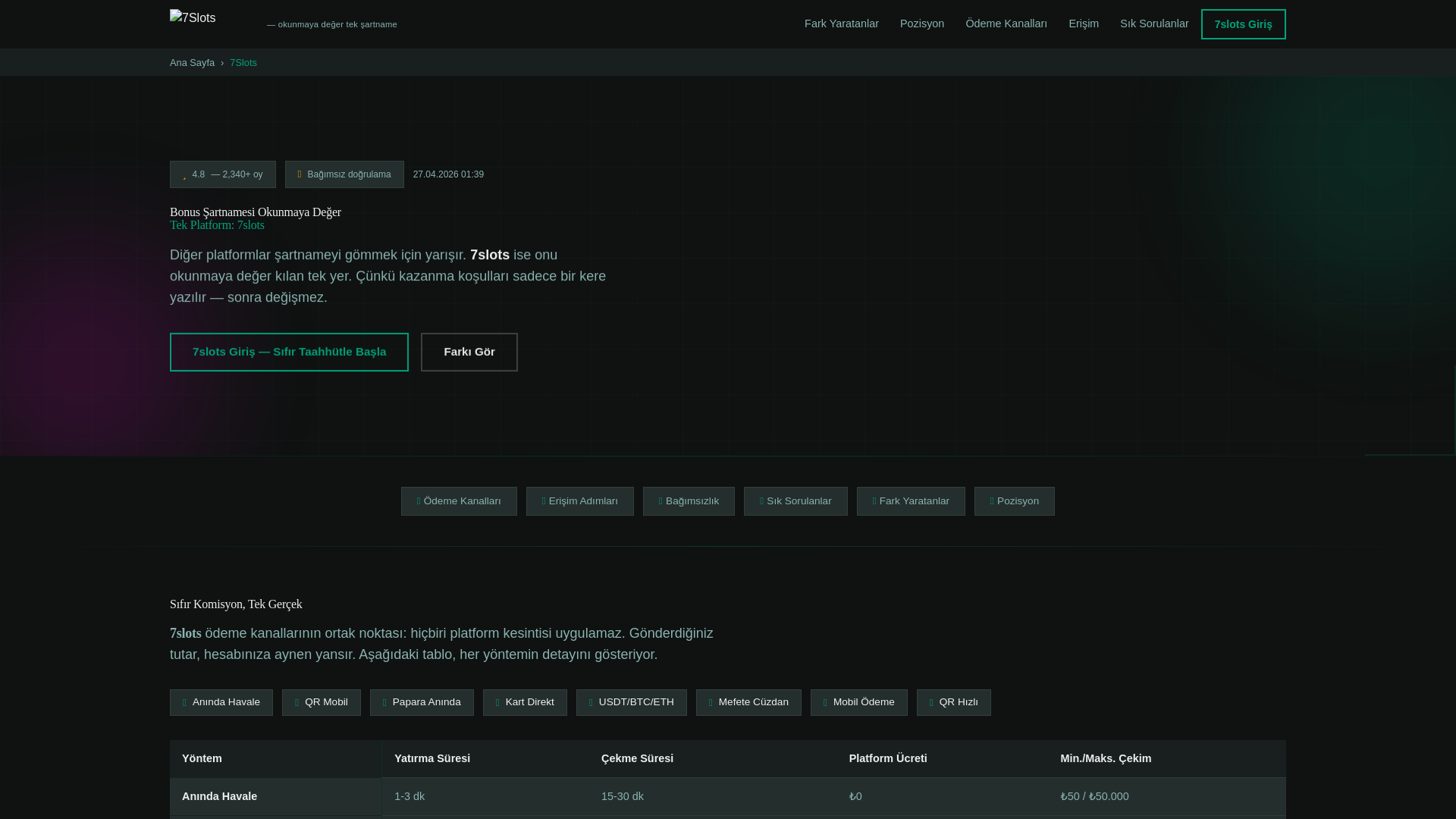Screen dimensions: 1456x819
Task: Click the 7slots link in payment paragraph
Action: [x=186, y=633]
